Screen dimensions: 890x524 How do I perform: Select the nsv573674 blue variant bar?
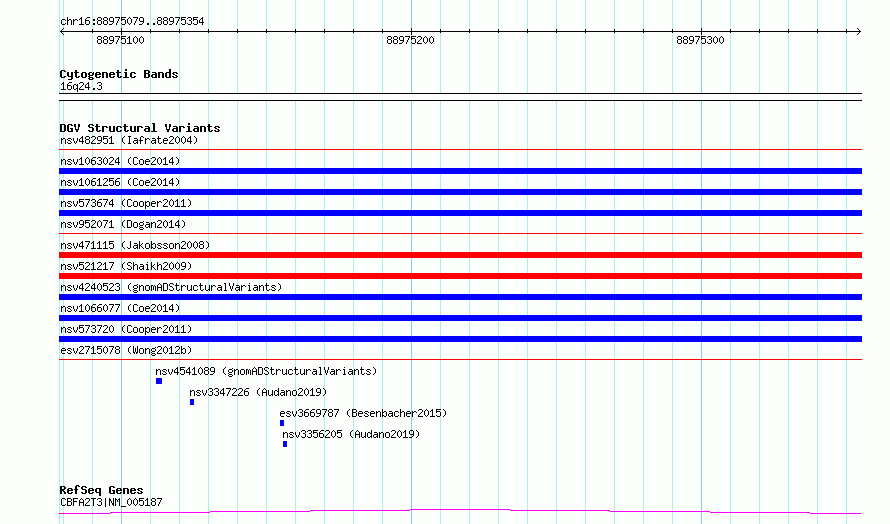click(x=460, y=213)
